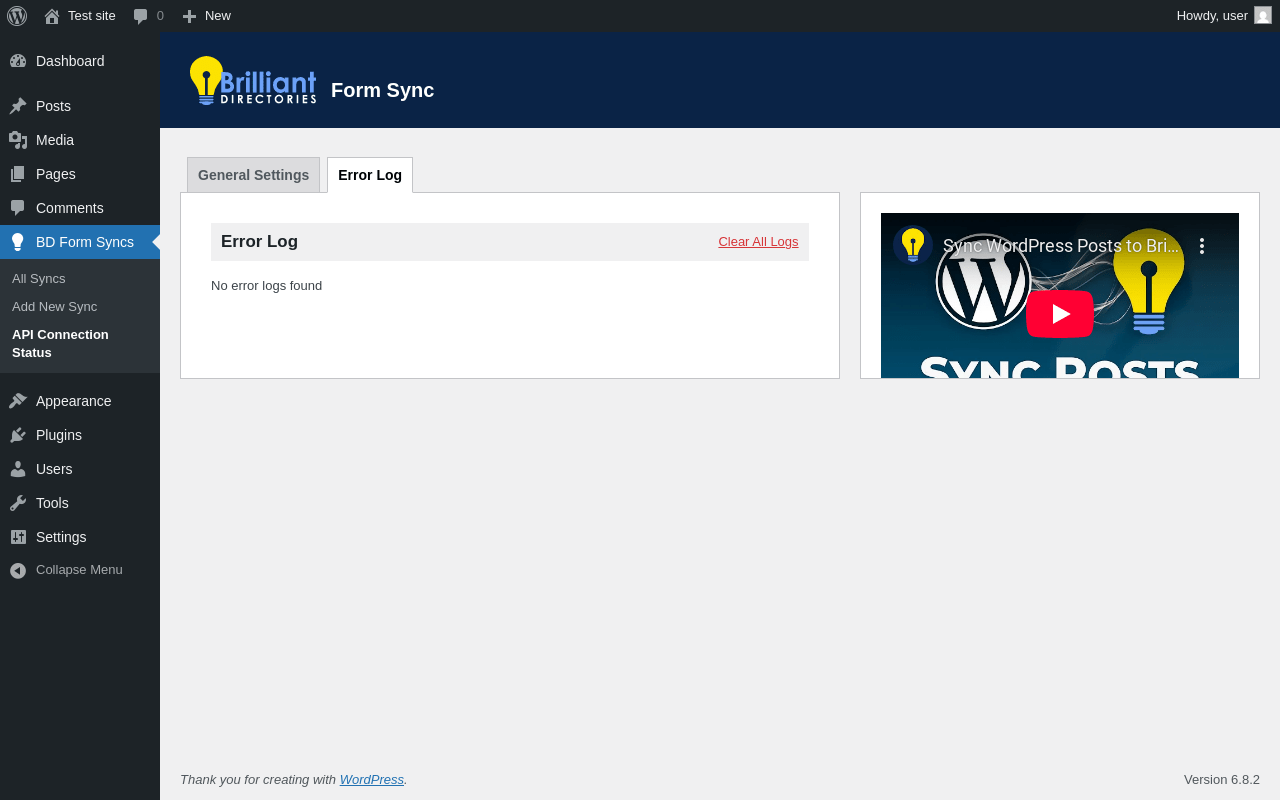1280x800 pixels.
Task: Click the video title text
Action: [x=1061, y=246]
